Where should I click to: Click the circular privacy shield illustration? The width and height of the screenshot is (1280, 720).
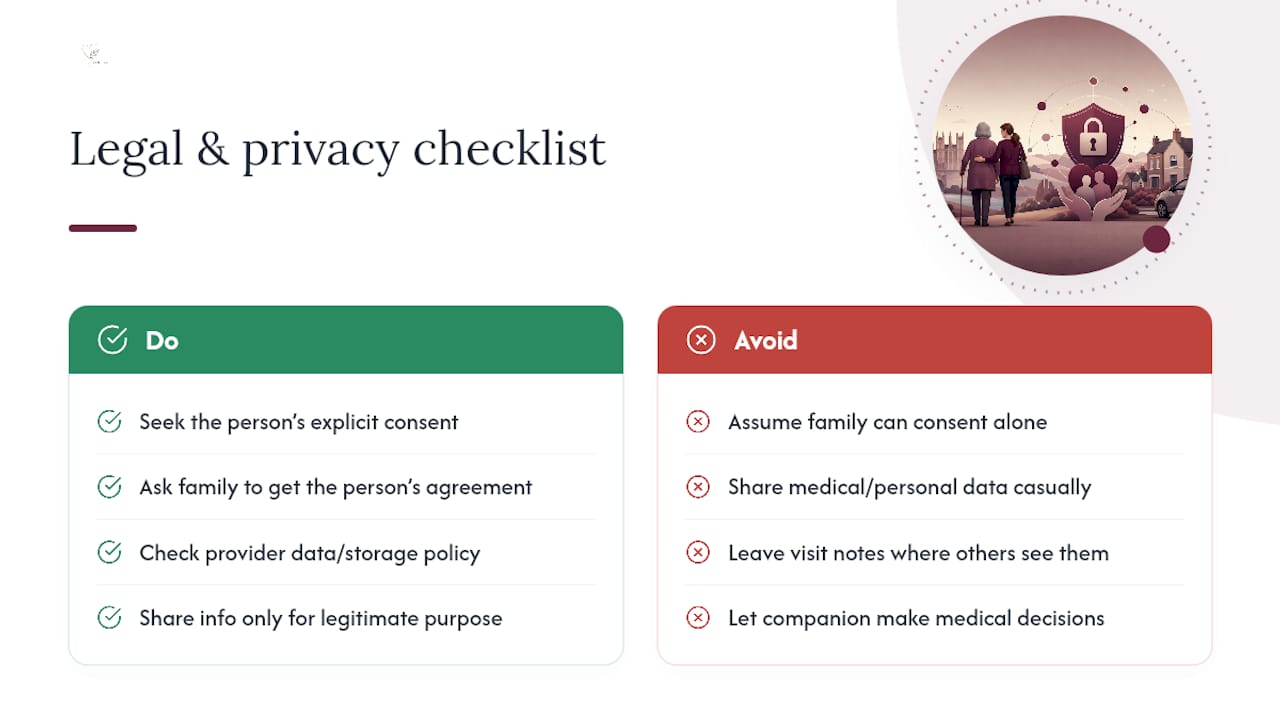click(x=1063, y=145)
